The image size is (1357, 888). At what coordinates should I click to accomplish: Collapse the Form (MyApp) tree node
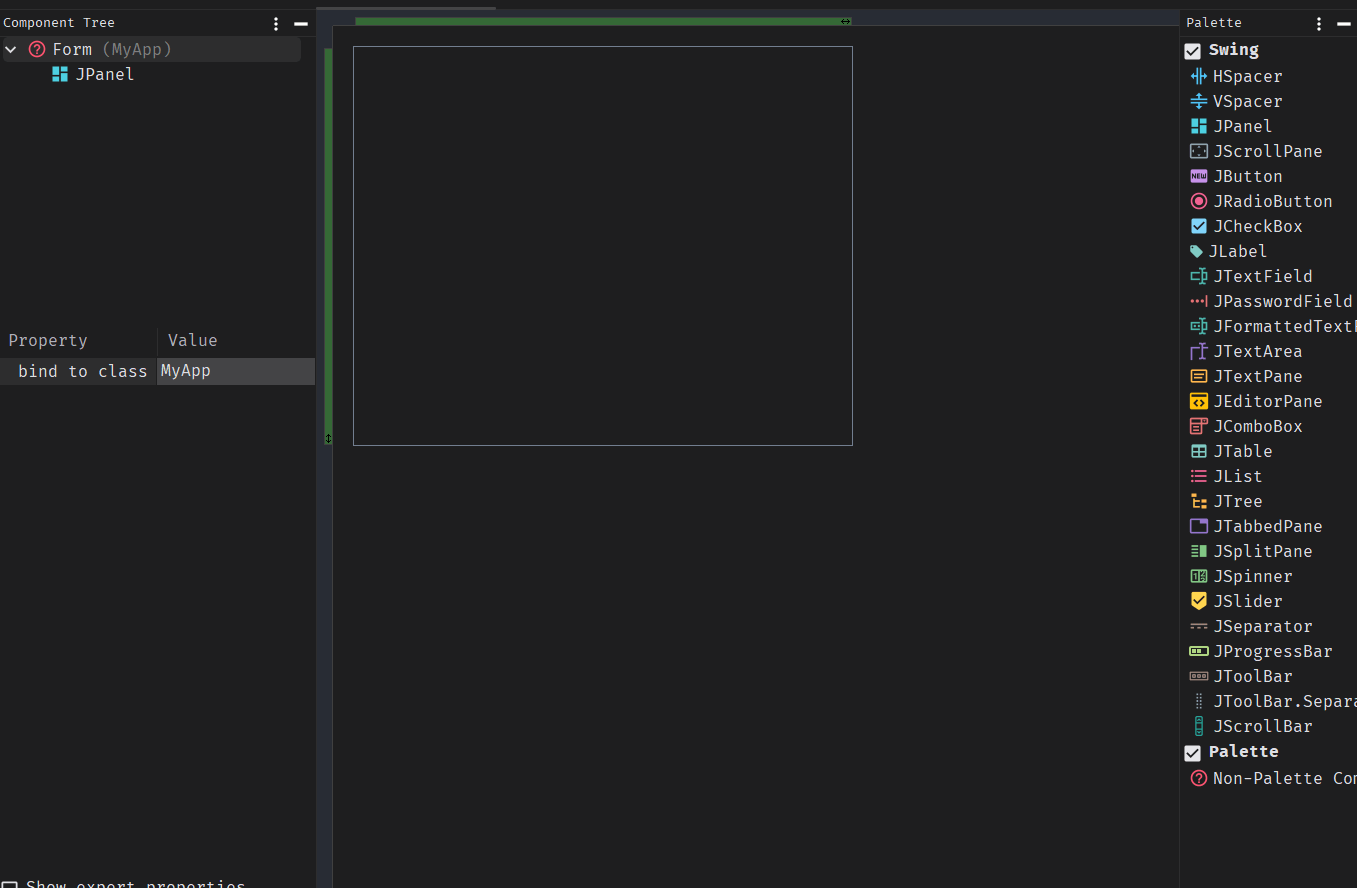coord(10,48)
